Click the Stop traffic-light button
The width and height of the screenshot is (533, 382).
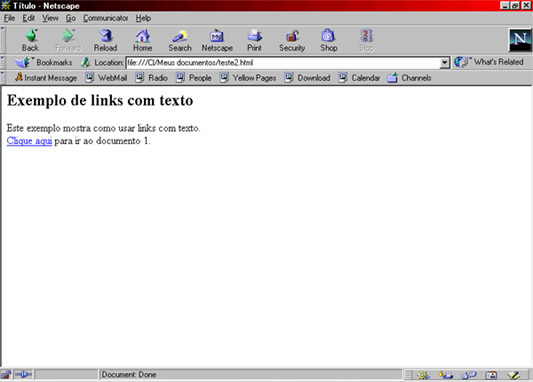point(367,40)
